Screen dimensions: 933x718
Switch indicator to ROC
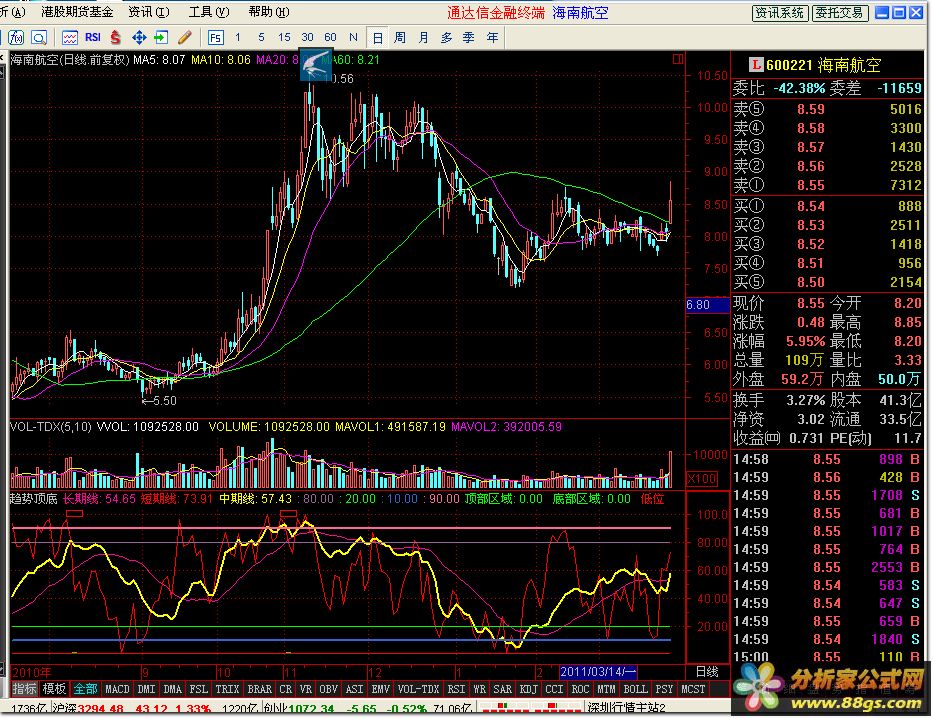580,689
